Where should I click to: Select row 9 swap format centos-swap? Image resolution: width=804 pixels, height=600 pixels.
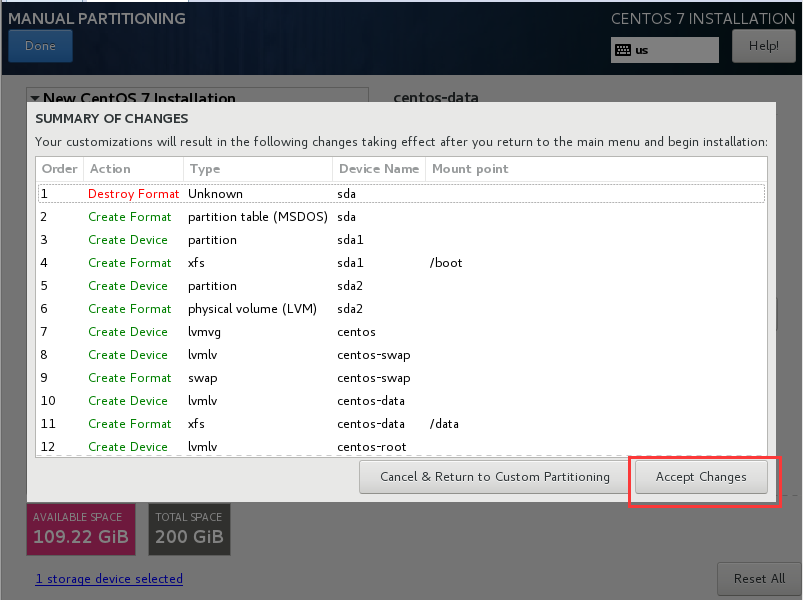[401, 378]
